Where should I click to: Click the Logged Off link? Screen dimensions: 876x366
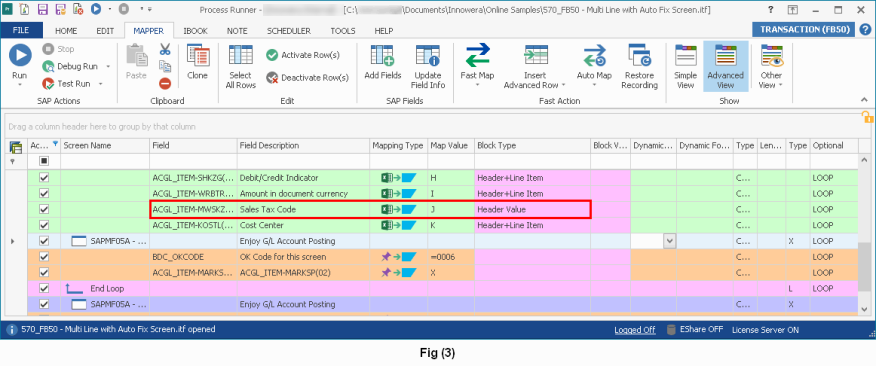click(635, 330)
